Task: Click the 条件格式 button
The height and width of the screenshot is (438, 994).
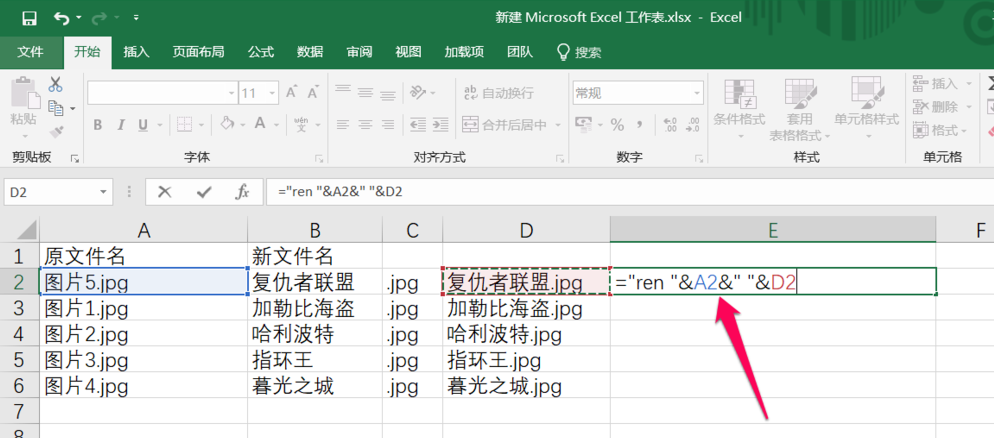Action: (x=739, y=108)
